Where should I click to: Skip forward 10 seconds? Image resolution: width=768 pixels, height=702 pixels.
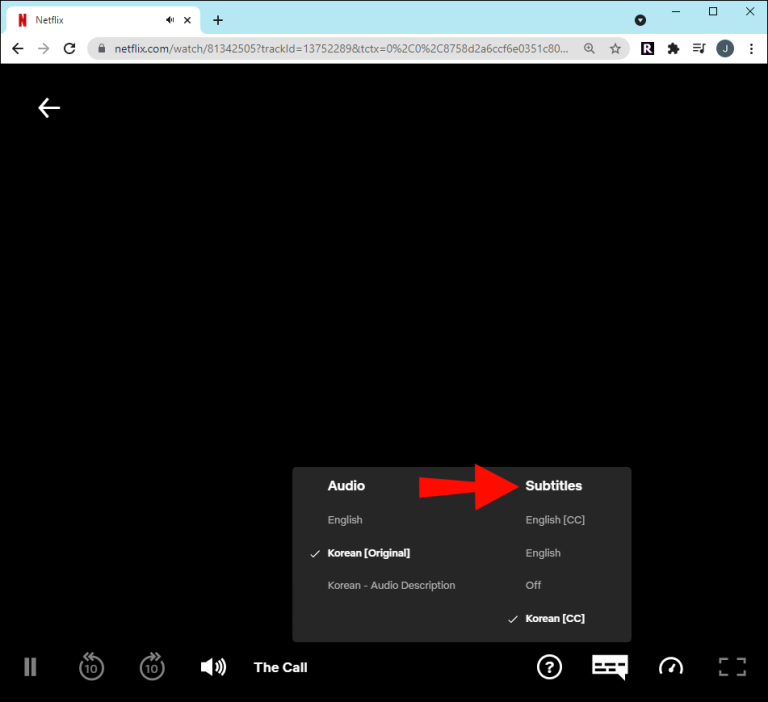[152, 667]
